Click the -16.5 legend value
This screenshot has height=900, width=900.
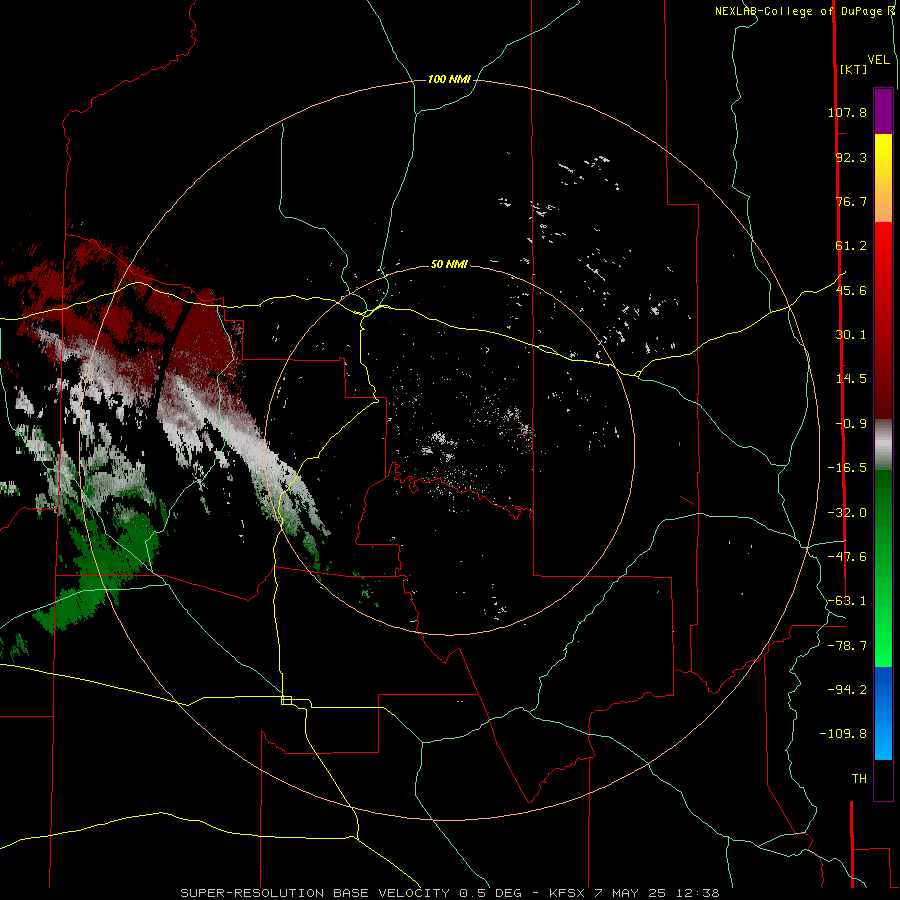click(847, 468)
